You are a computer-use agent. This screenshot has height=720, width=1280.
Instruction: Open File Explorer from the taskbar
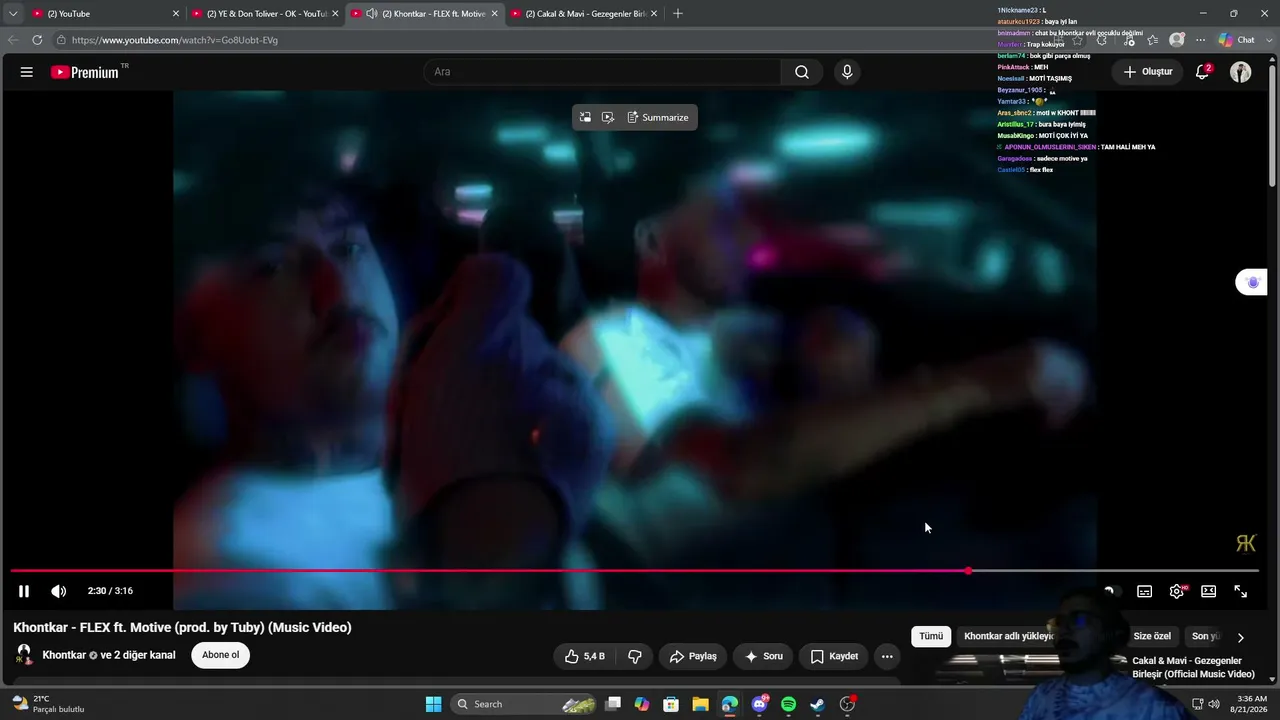(700, 704)
